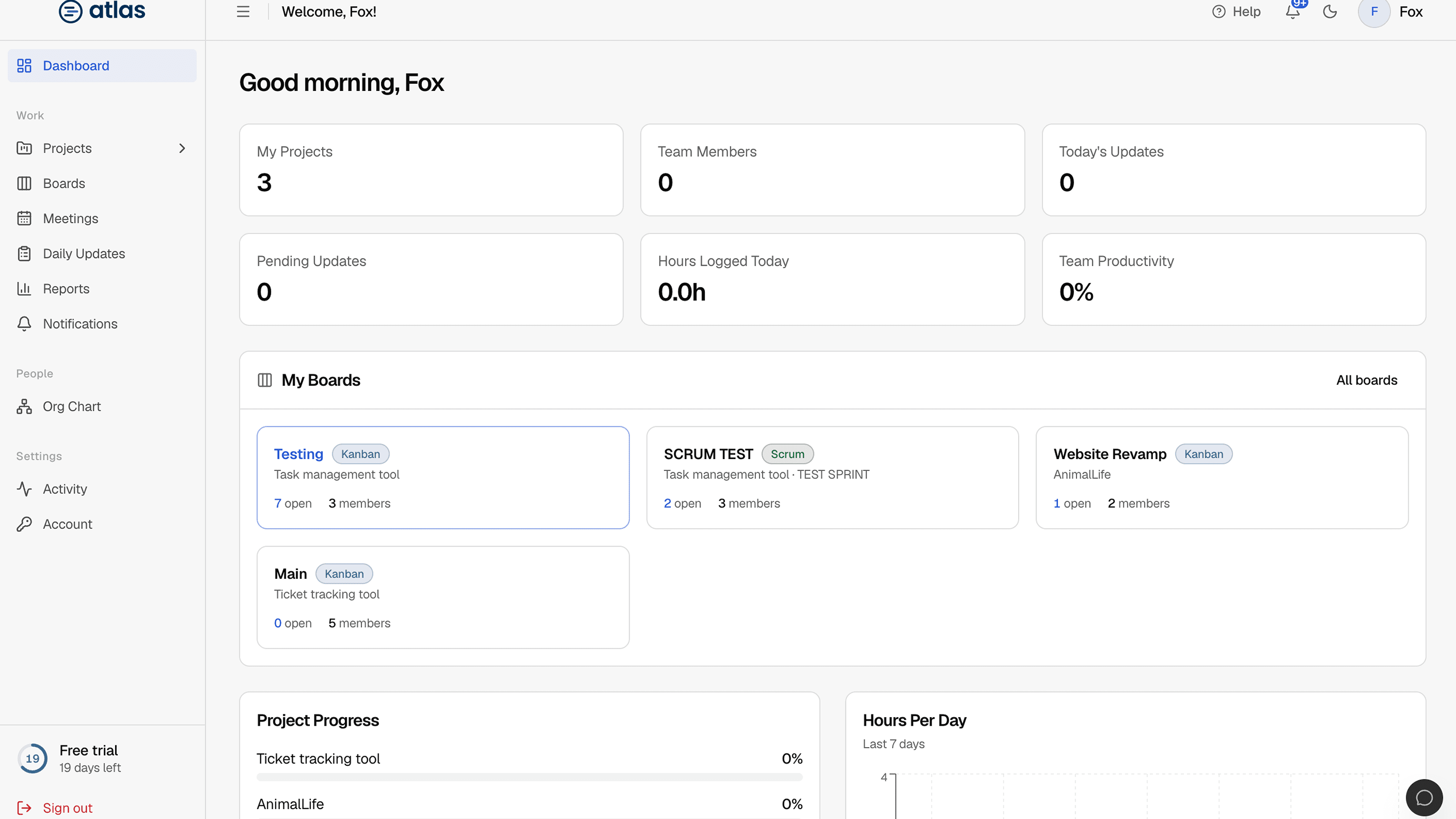This screenshot has height=819, width=1456.
Task: Open Org Chart in the sidebar
Action: (x=102, y=406)
